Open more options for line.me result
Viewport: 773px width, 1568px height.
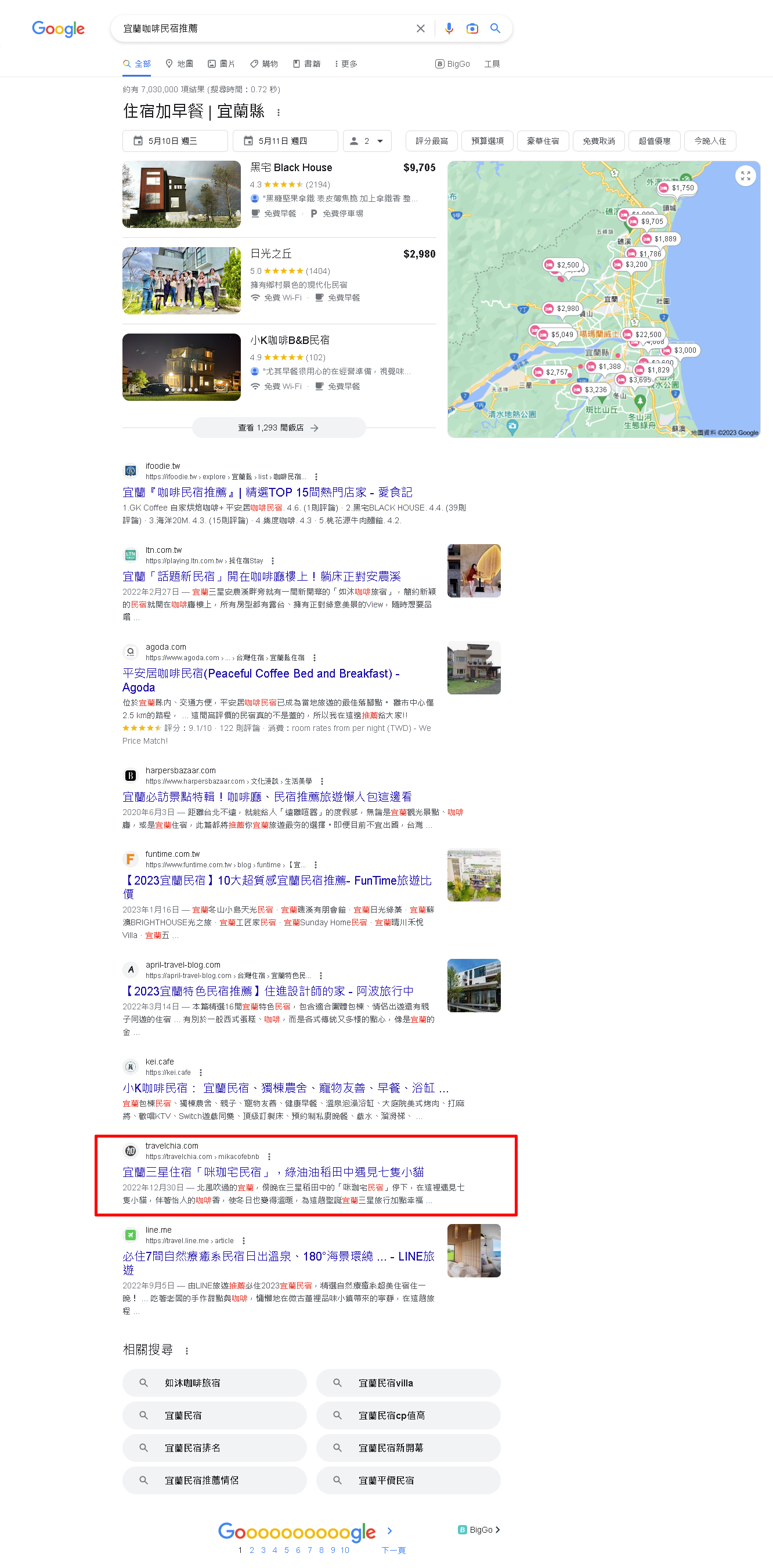[243, 1240]
